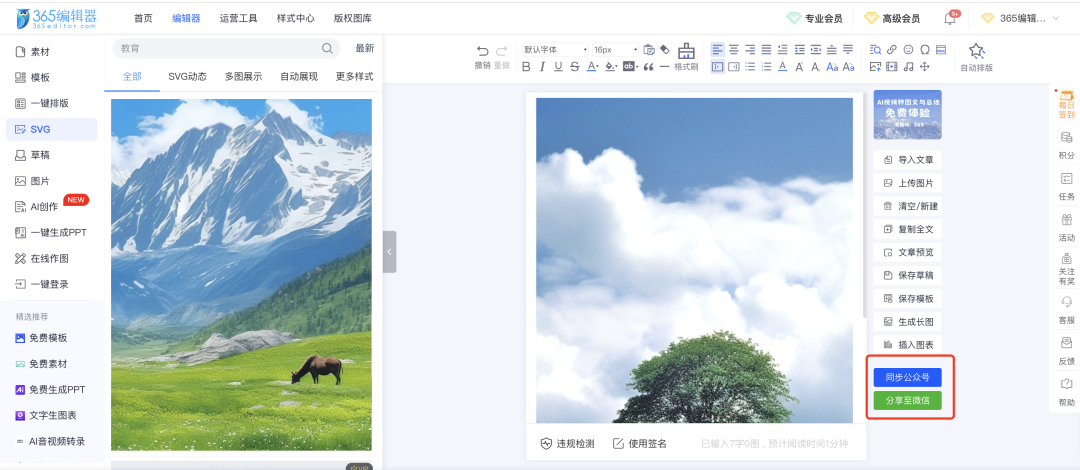Open the 活动 gift activity panel
The height and width of the screenshot is (470, 1080).
pyautogui.click(x=1066, y=227)
